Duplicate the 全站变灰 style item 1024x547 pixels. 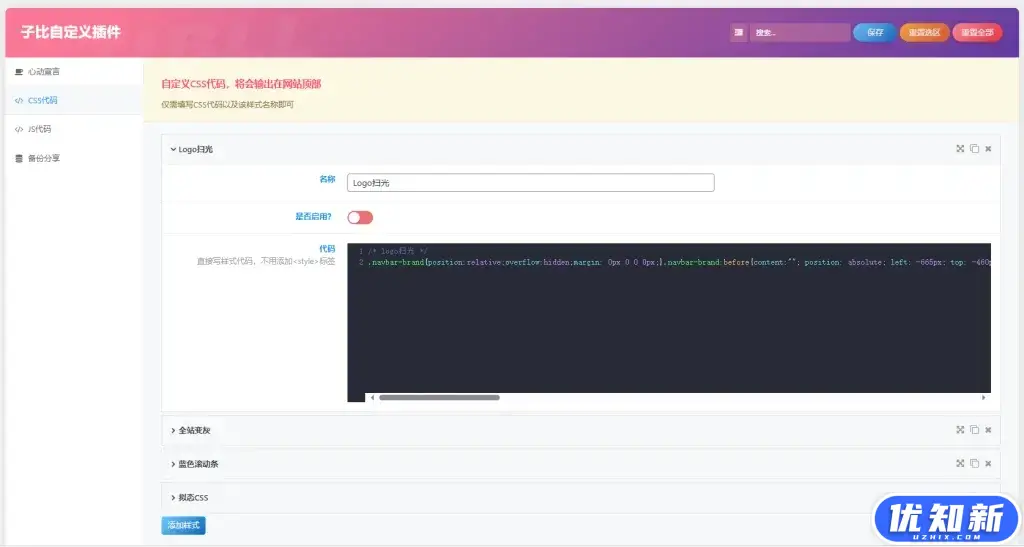pos(974,430)
